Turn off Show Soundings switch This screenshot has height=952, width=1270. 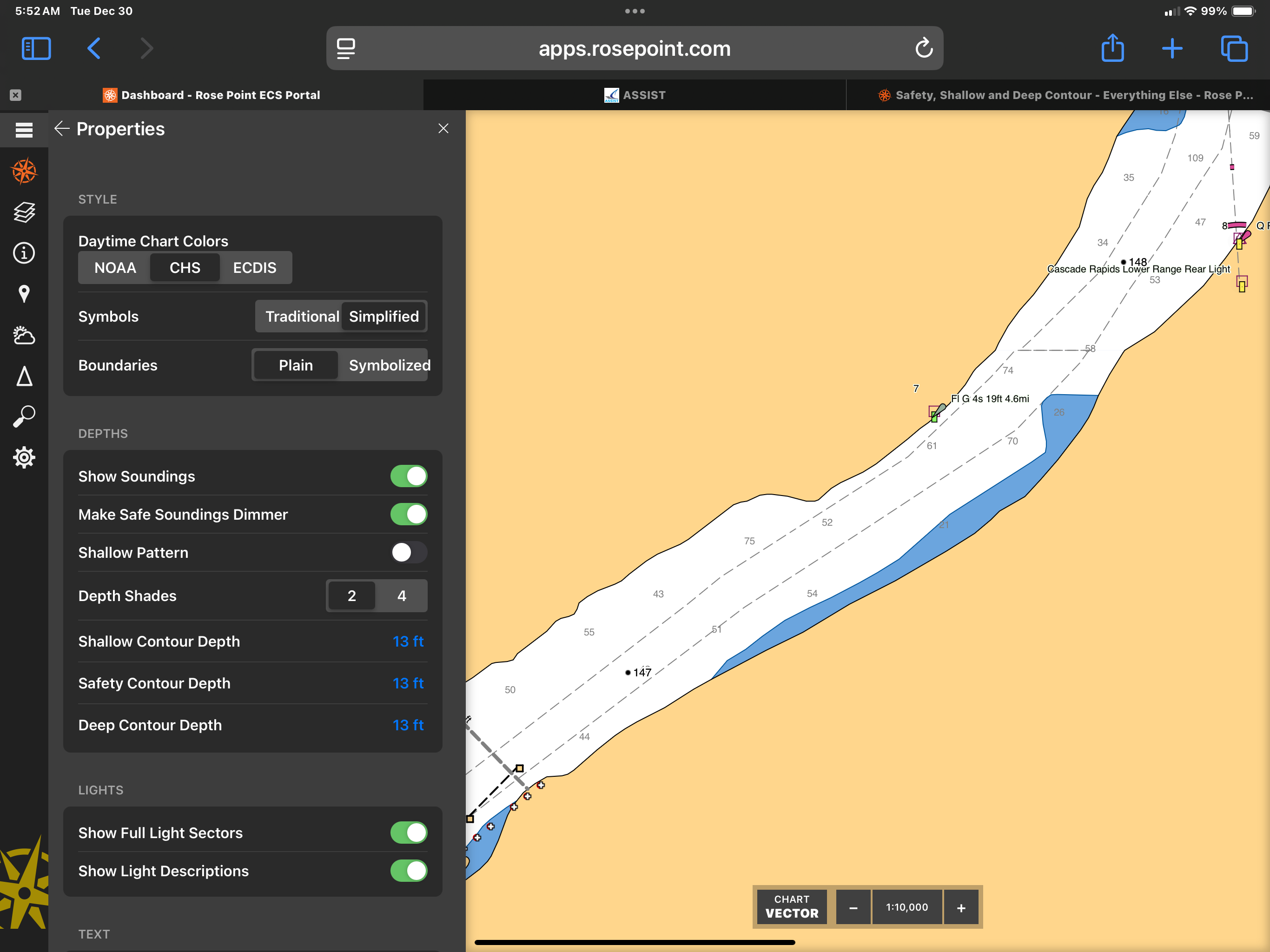(x=408, y=476)
